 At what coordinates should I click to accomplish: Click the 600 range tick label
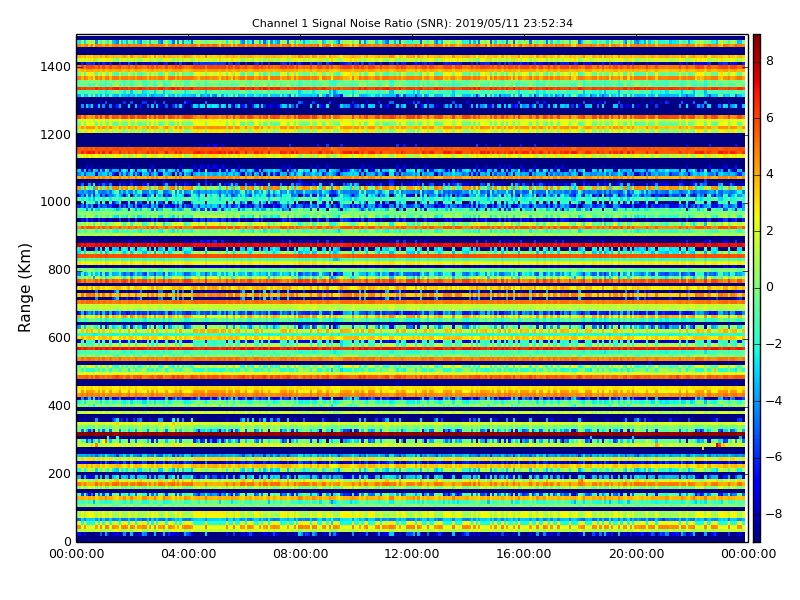(59, 338)
